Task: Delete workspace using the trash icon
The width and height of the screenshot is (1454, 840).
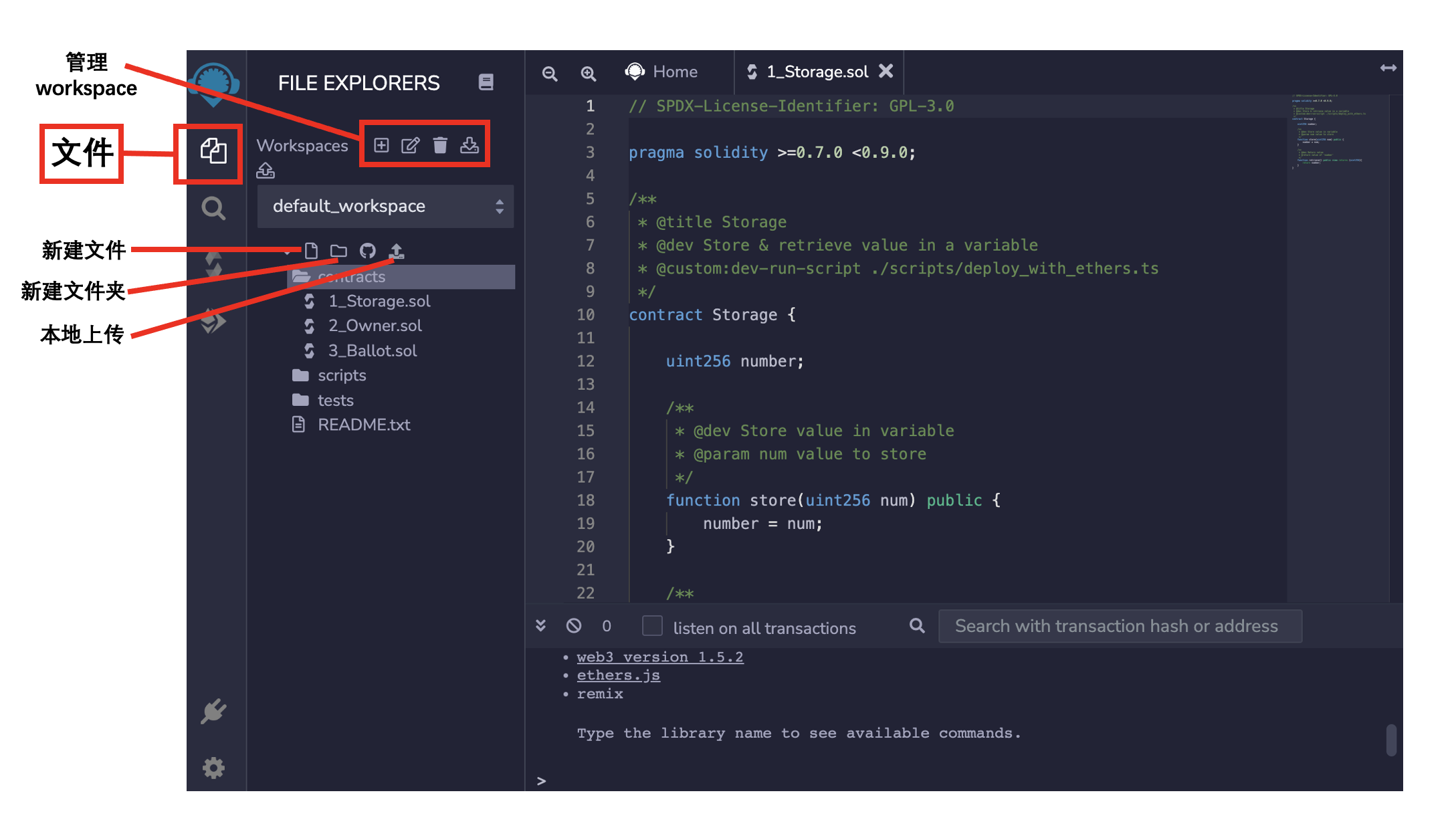Action: pos(440,145)
